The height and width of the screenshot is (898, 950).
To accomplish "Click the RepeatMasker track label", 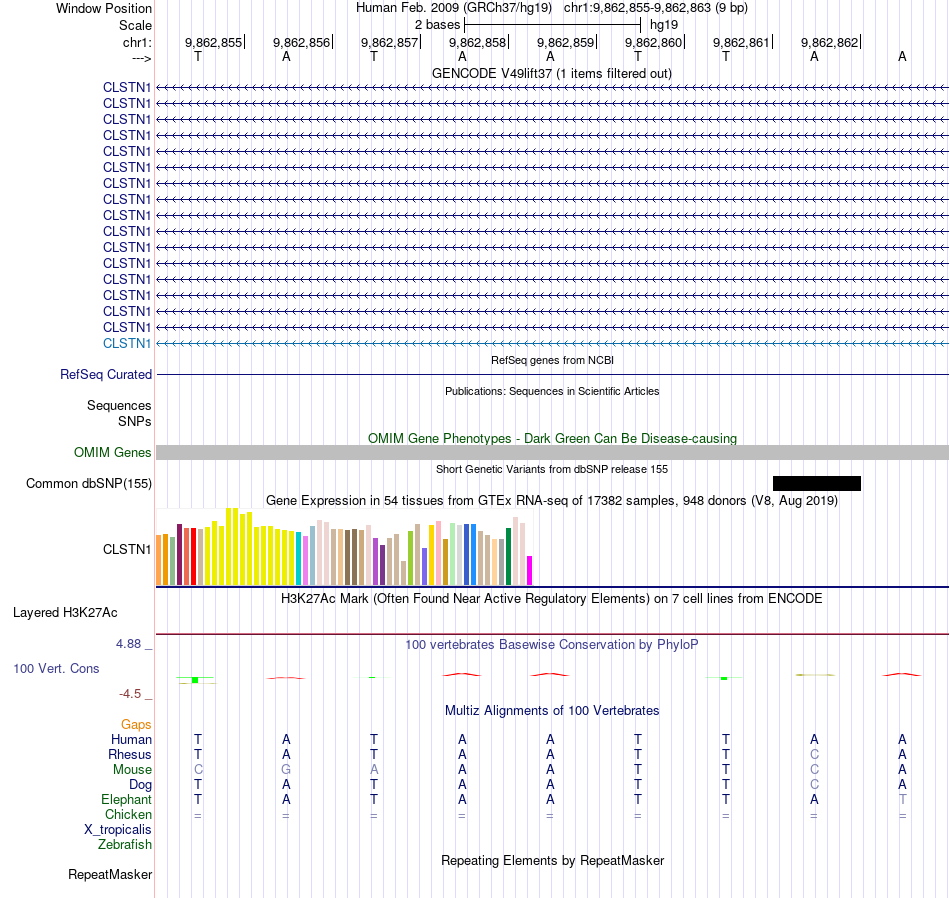I will coord(110,874).
